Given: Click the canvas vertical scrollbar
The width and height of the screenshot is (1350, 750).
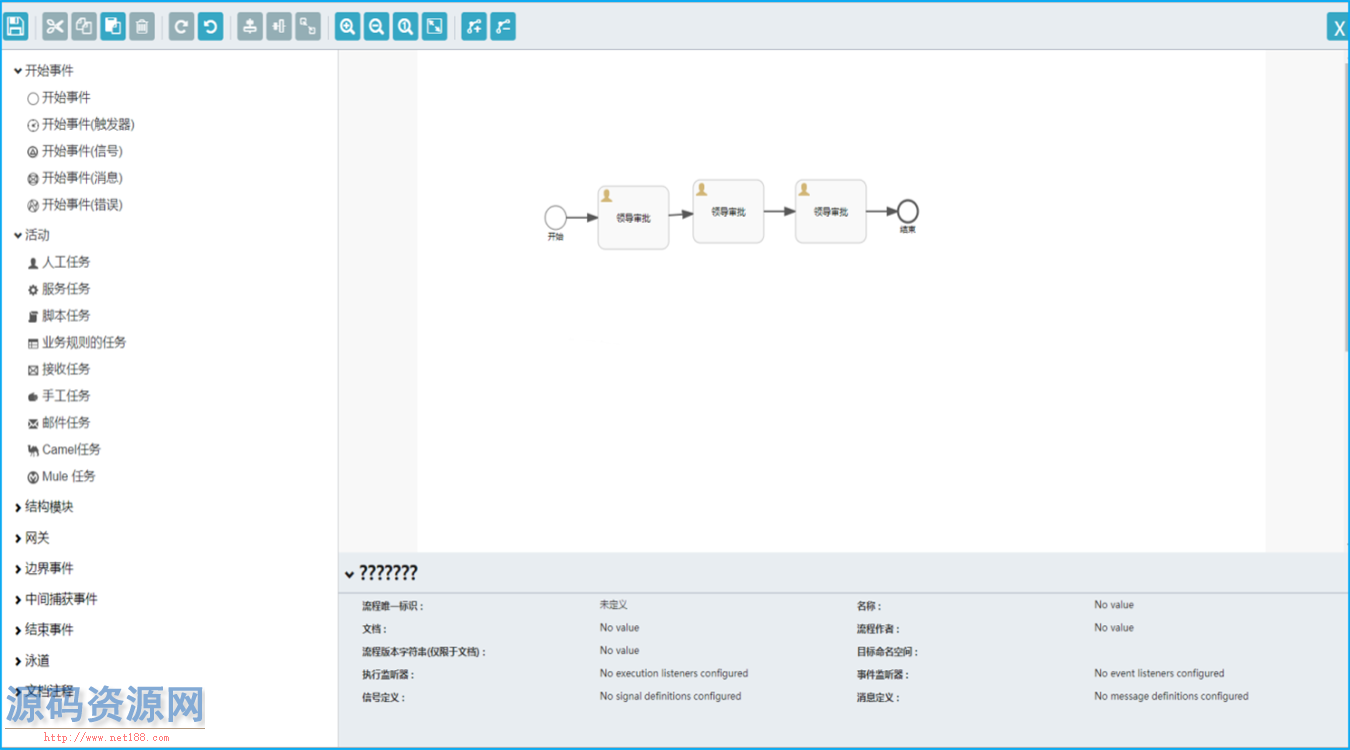Looking at the screenshot, I should [1346, 206].
